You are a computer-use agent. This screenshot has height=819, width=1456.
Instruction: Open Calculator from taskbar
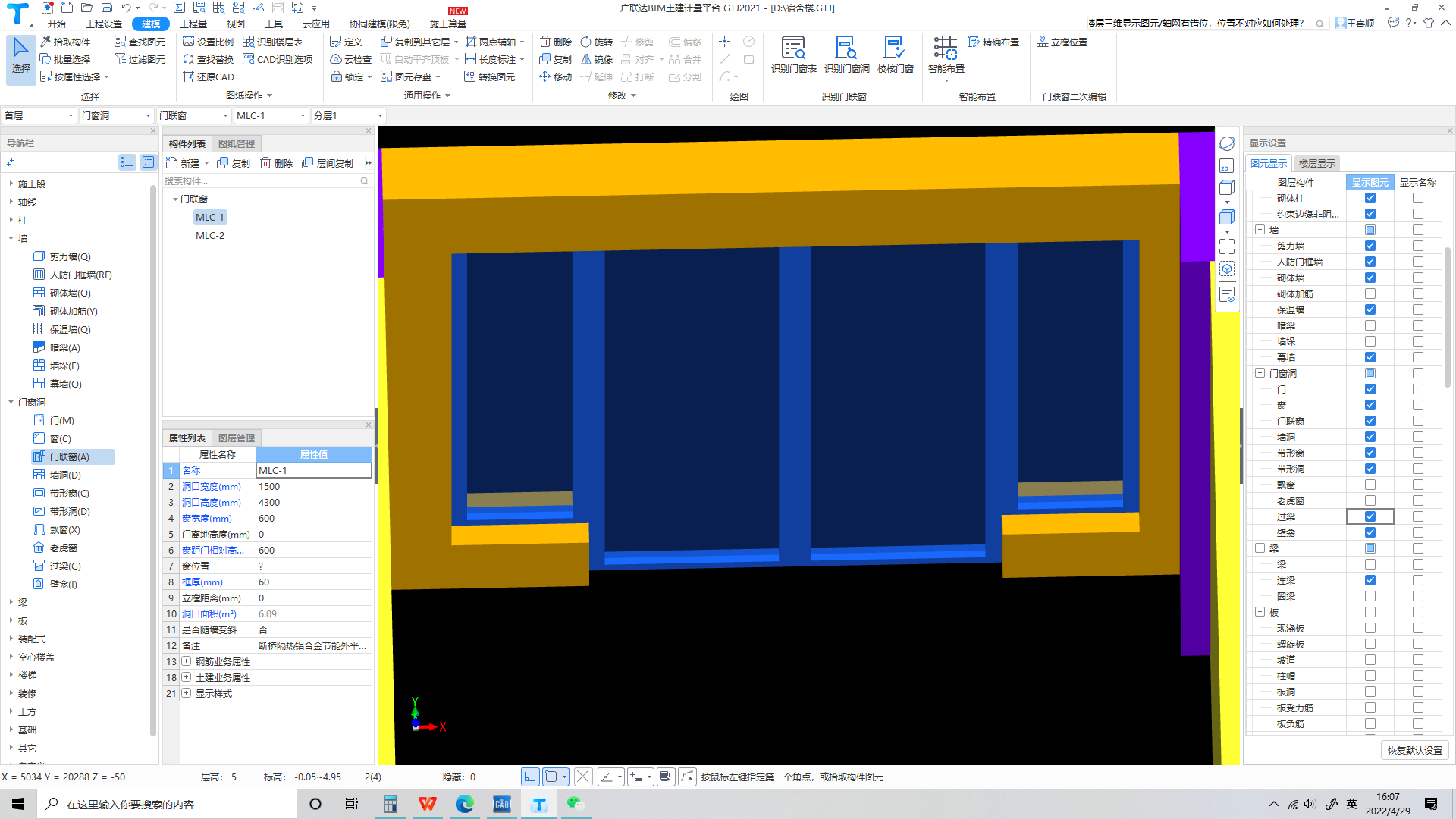[391, 804]
